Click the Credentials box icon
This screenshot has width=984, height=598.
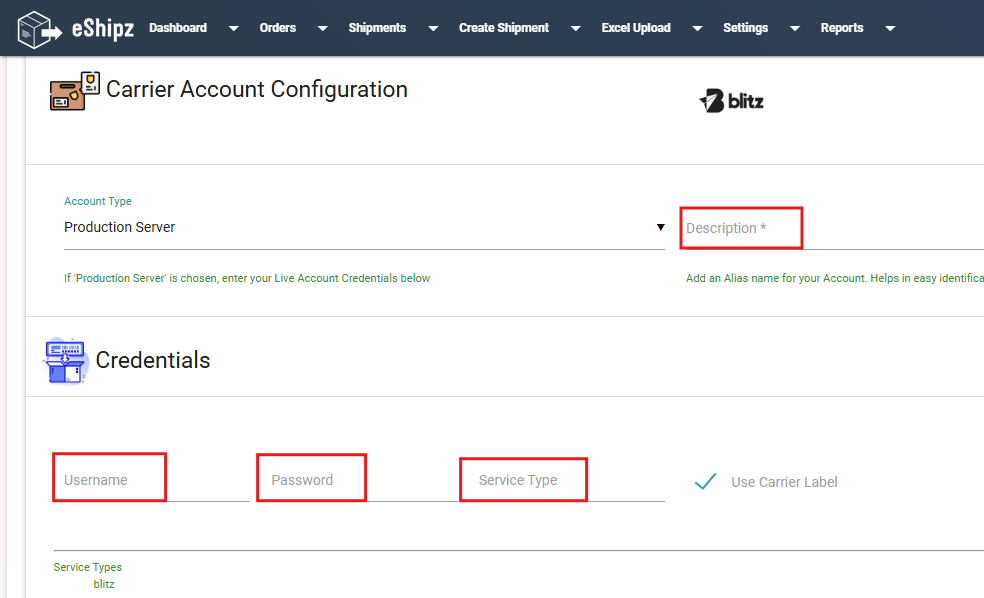point(65,360)
